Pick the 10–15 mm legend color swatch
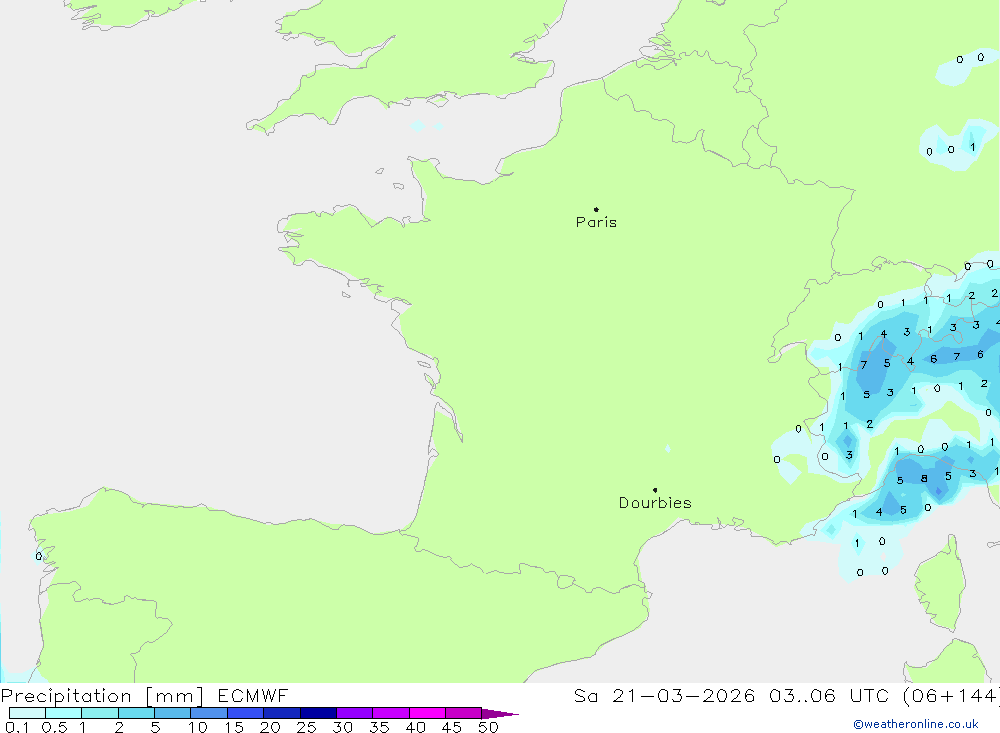Screen dimensions: 1000x733 click(209, 713)
